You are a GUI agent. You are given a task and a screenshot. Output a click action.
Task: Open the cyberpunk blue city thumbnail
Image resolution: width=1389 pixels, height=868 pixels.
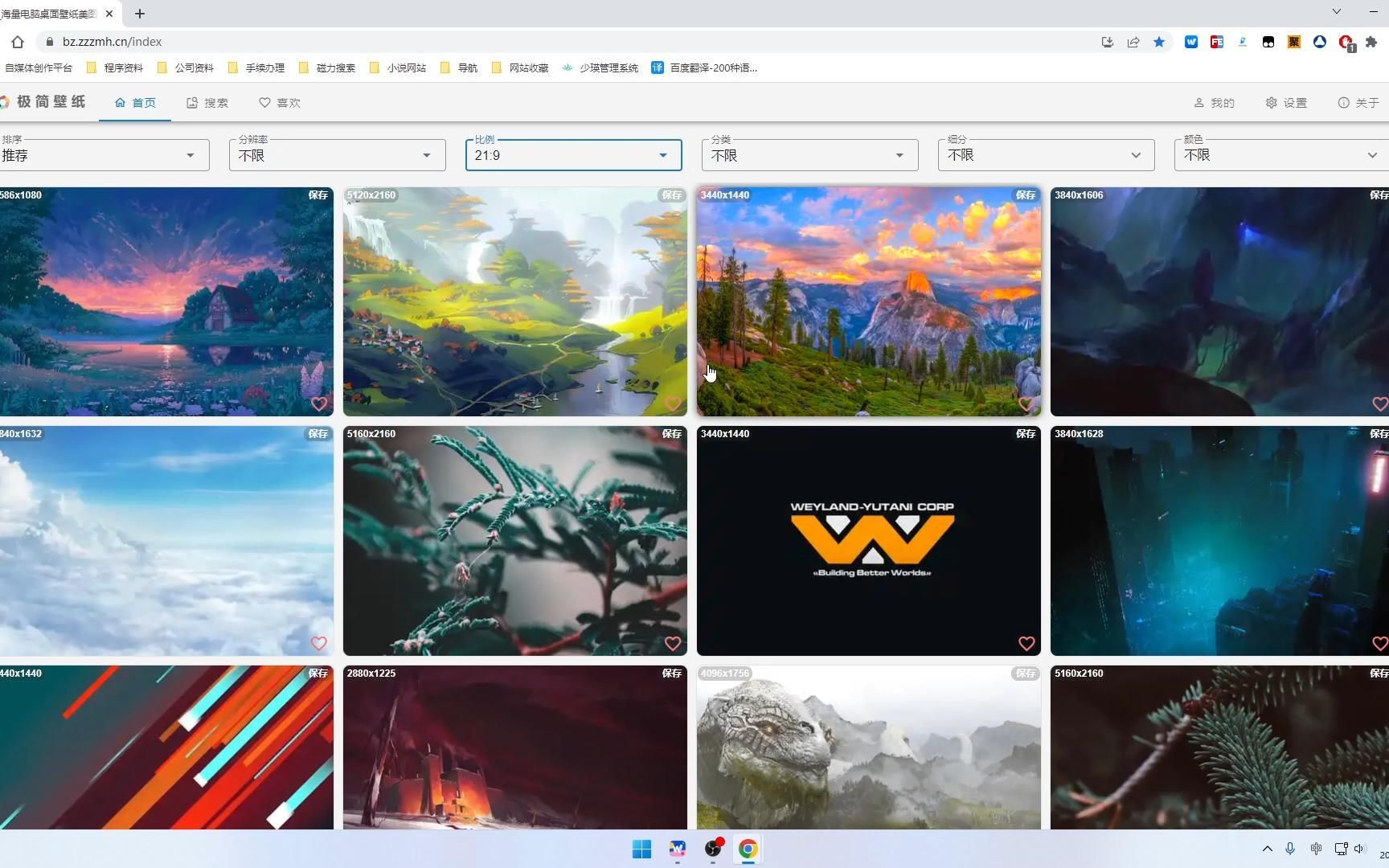(1219, 541)
